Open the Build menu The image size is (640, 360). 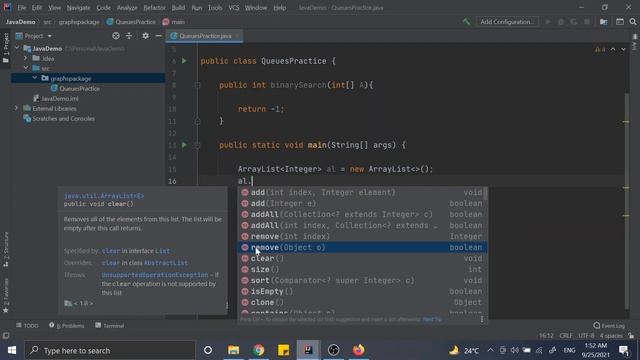click(x=178, y=7)
